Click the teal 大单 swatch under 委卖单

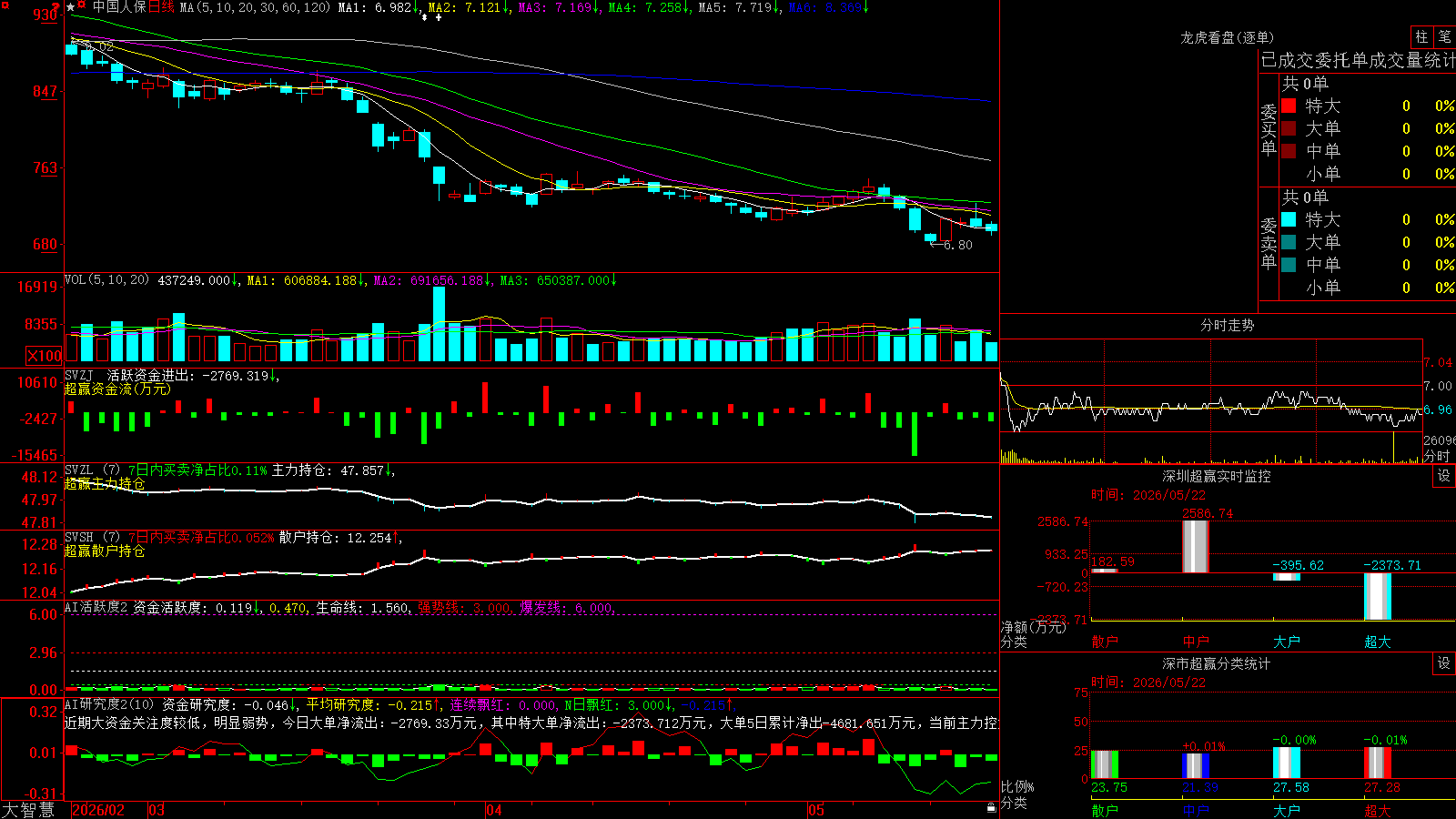click(1289, 242)
